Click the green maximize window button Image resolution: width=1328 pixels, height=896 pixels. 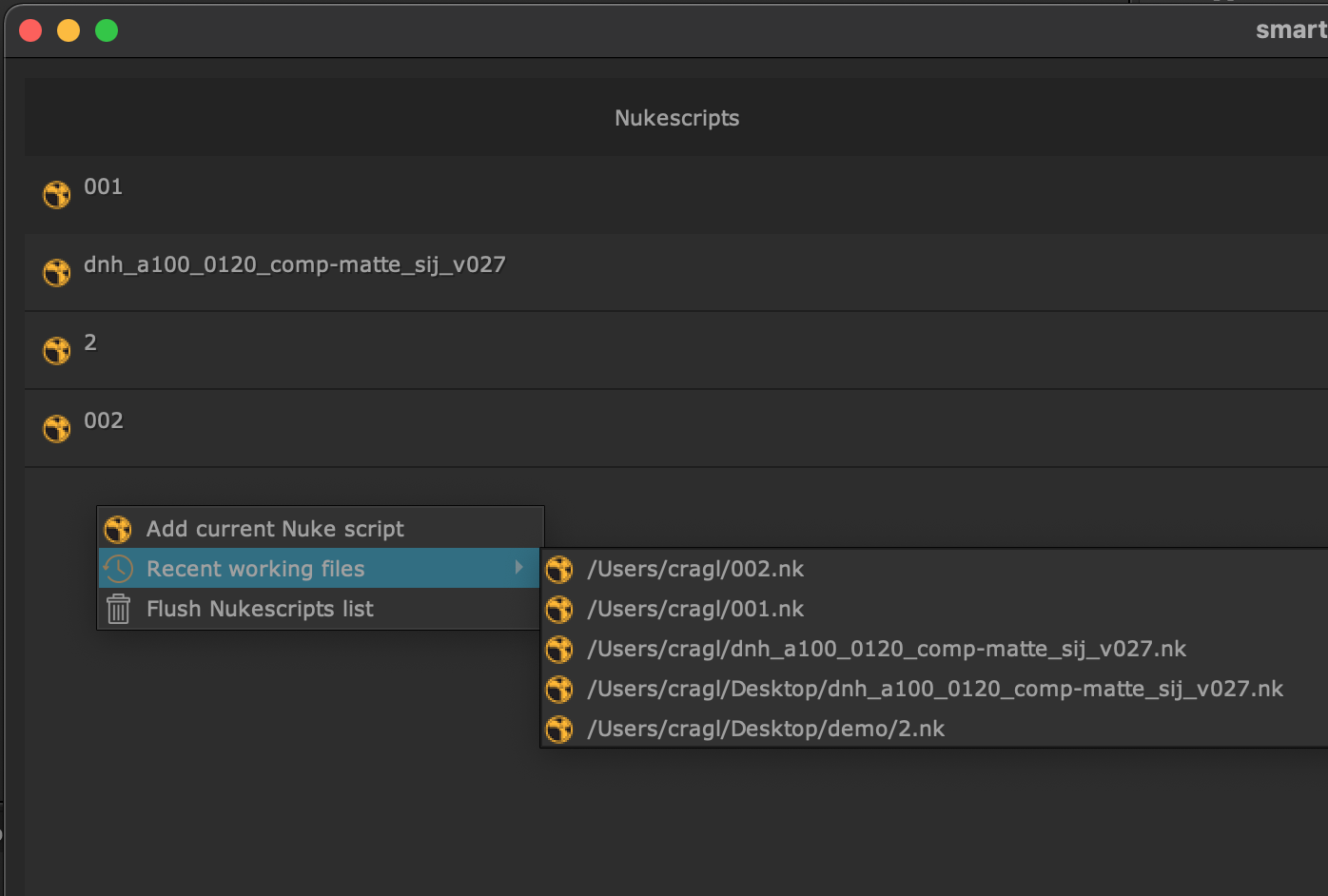107,30
